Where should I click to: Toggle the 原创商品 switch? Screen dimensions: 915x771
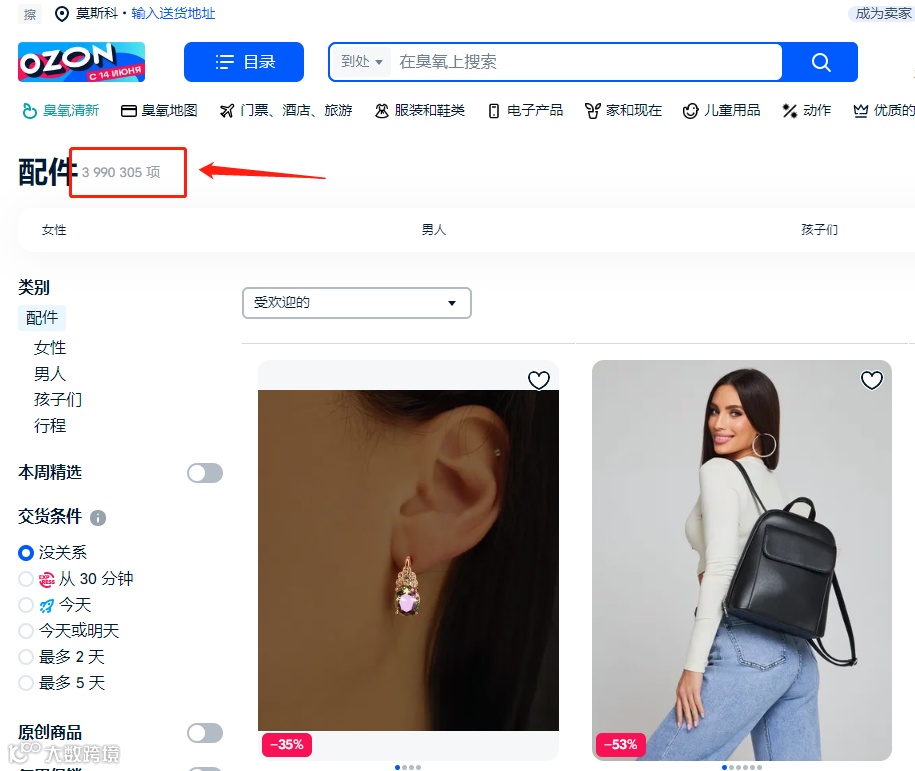pyautogui.click(x=205, y=733)
